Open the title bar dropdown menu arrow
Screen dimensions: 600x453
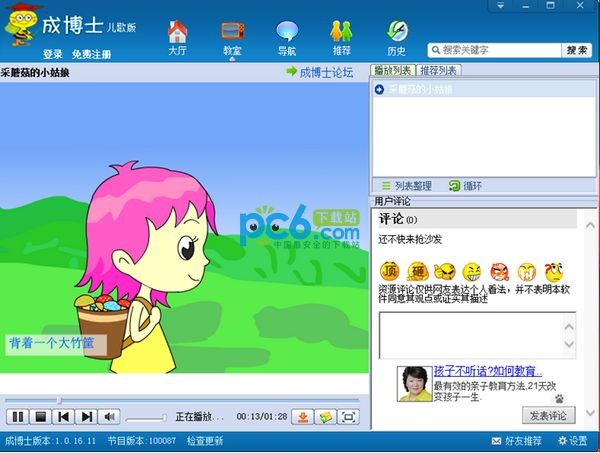click(500, 5)
